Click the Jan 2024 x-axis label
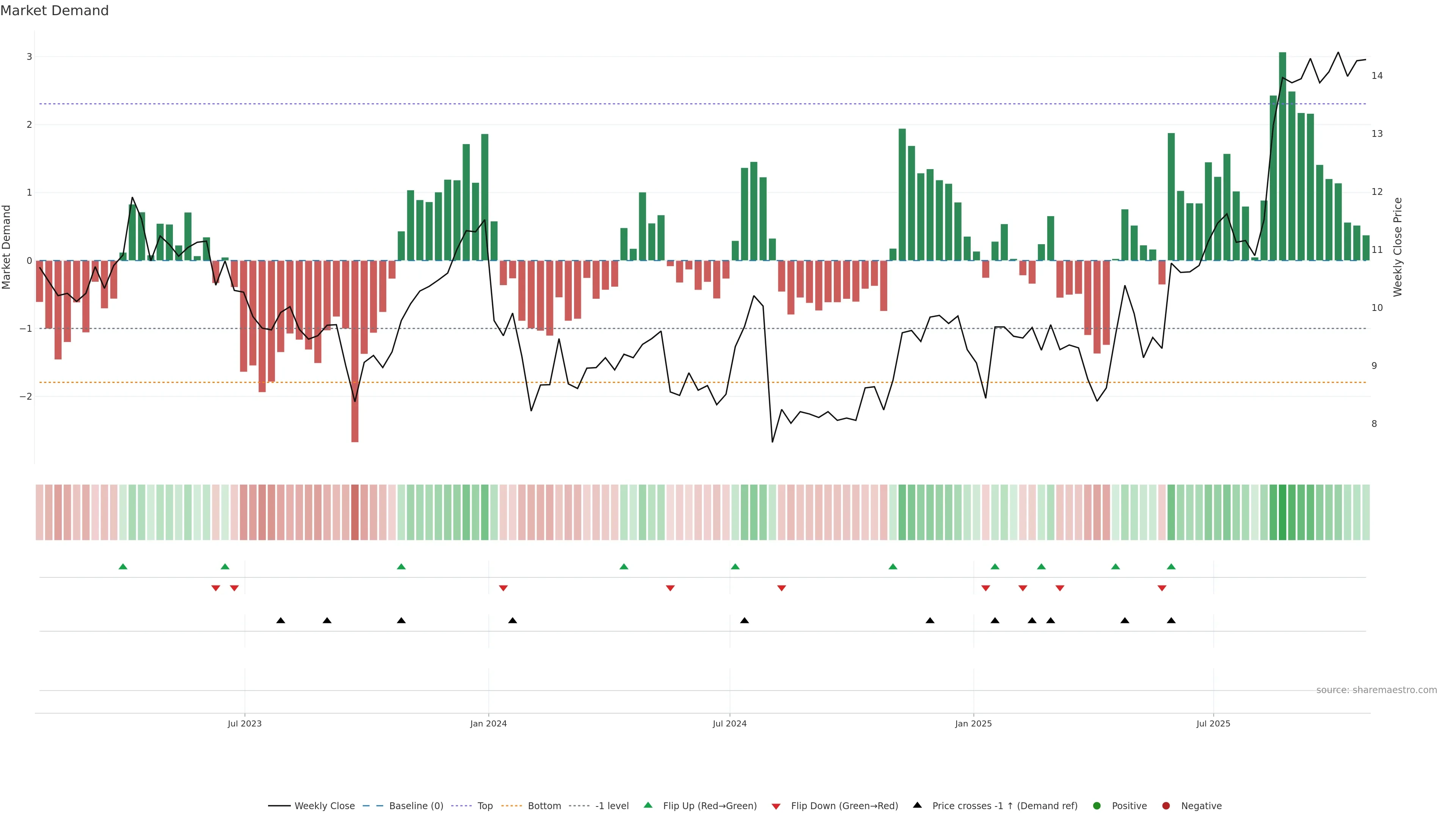Viewport: 1456px width, 819px height. pyautogui.click(x=488, y=723)
